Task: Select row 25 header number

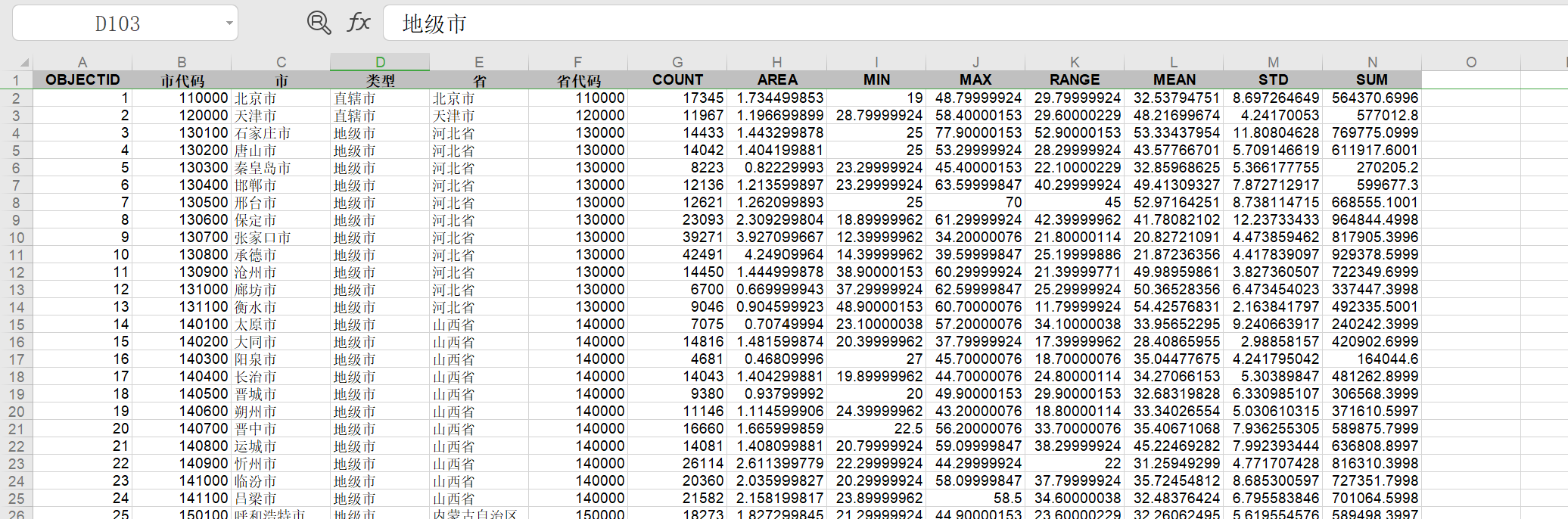Action: 16,498
